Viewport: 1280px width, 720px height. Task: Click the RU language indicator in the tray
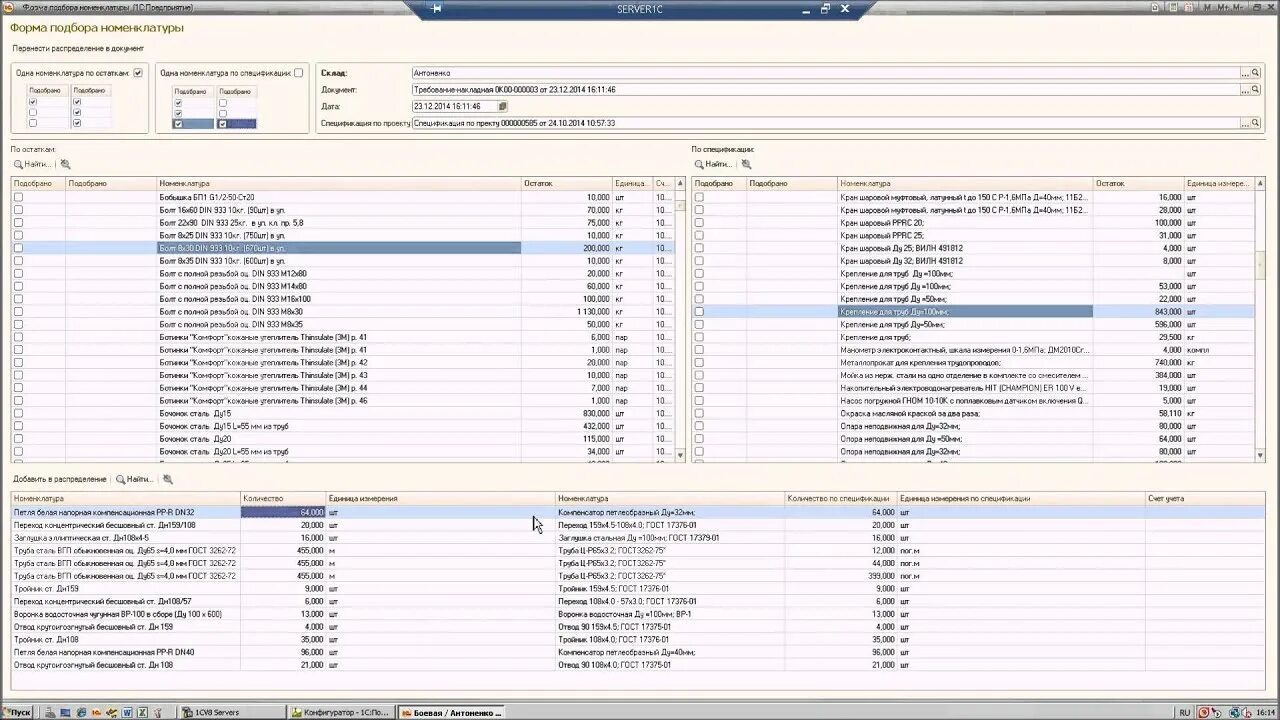(1184, 712)
